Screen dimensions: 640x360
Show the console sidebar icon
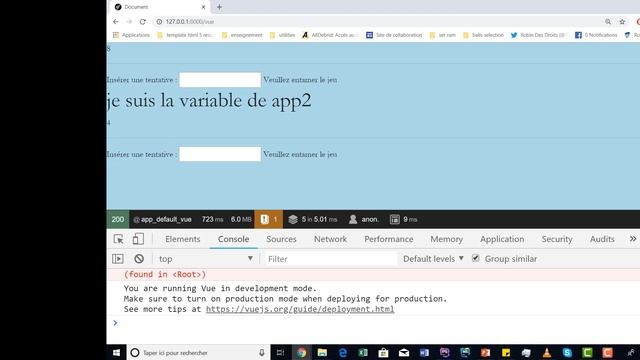click(x=118, y=258)
